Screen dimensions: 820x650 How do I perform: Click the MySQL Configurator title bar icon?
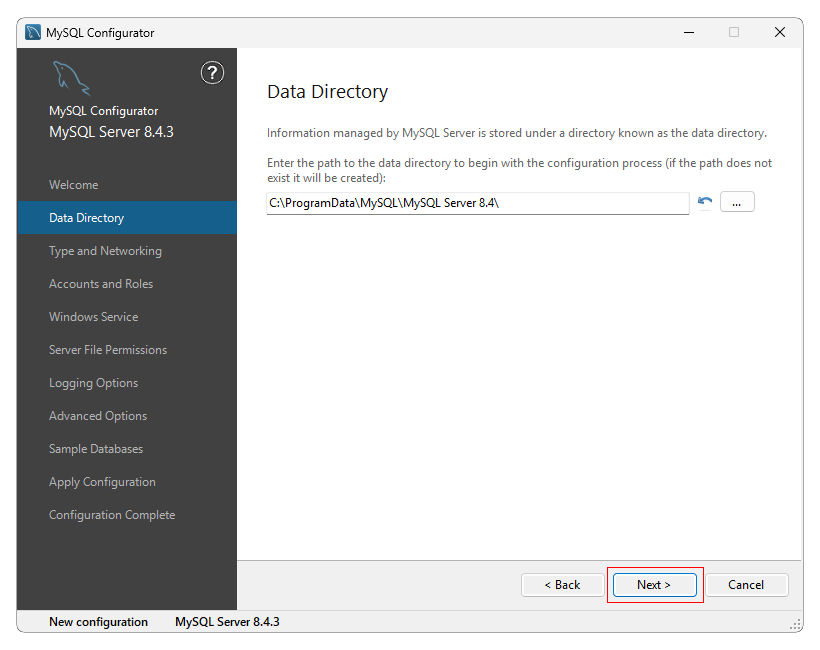pos(33,32)
